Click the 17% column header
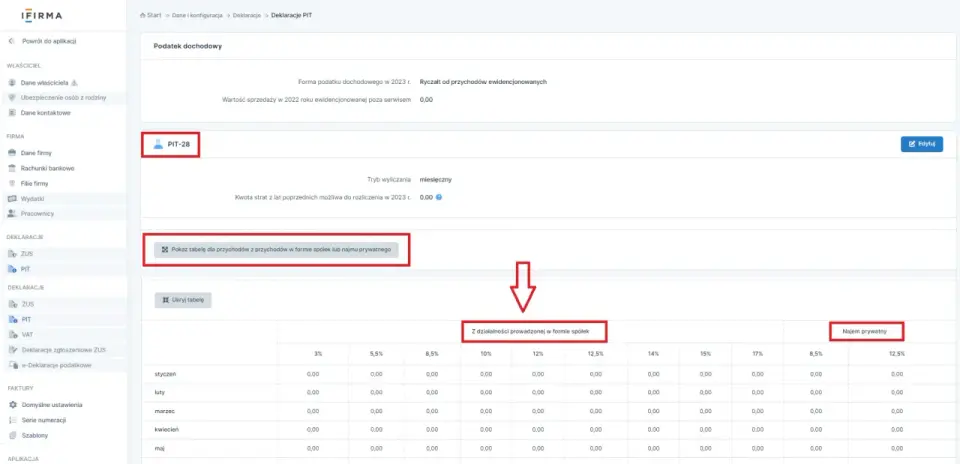960x464 pixels. [x=757, y=354]
